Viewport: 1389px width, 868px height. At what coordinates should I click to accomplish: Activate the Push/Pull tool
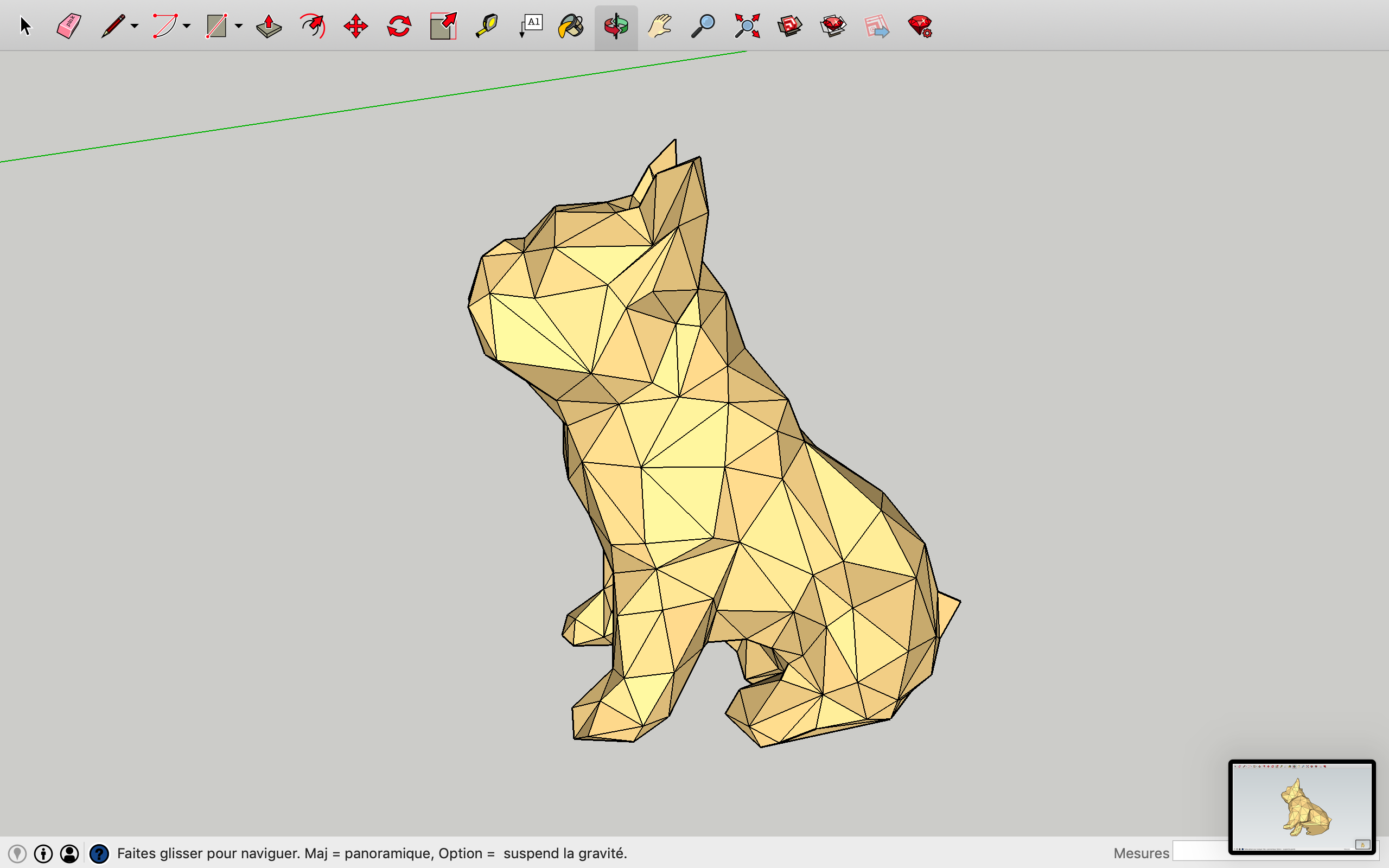(269, 27)
